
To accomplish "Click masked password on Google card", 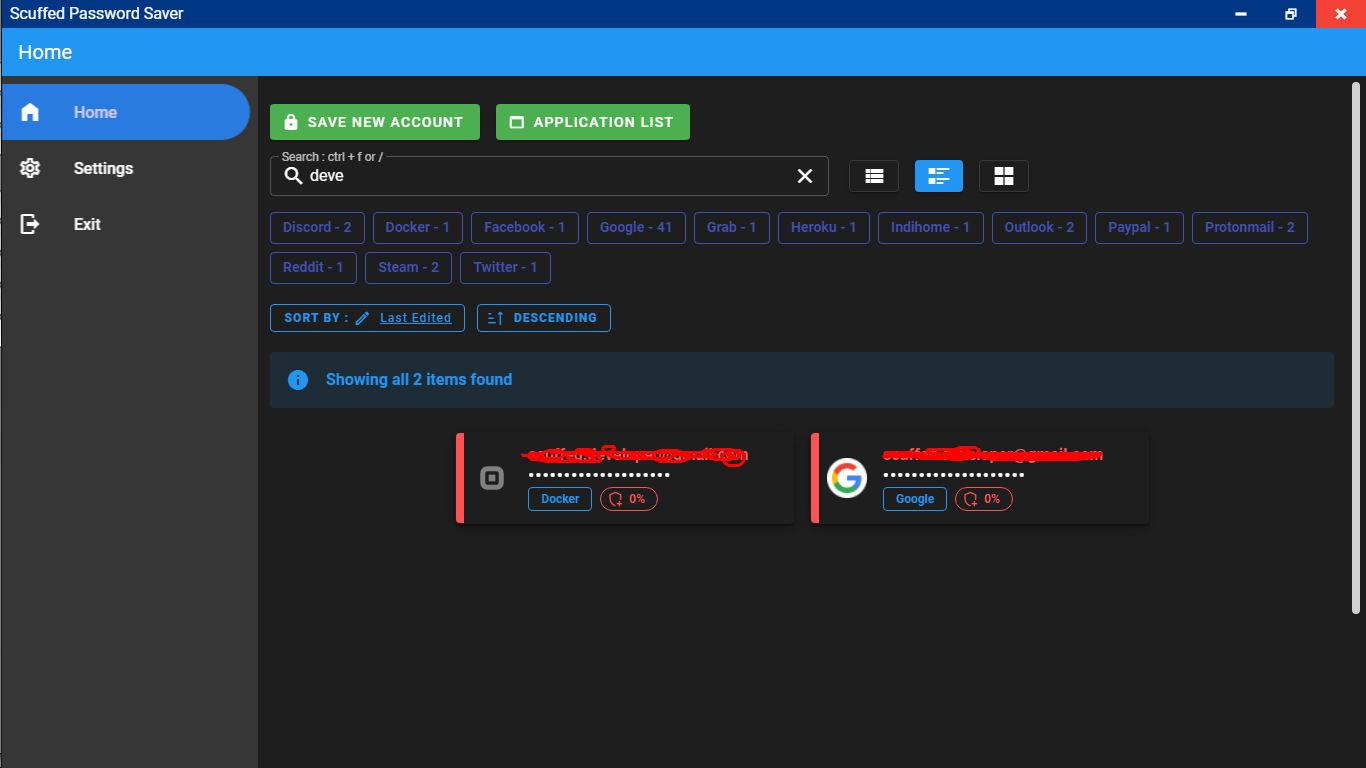I will point(954,476).
